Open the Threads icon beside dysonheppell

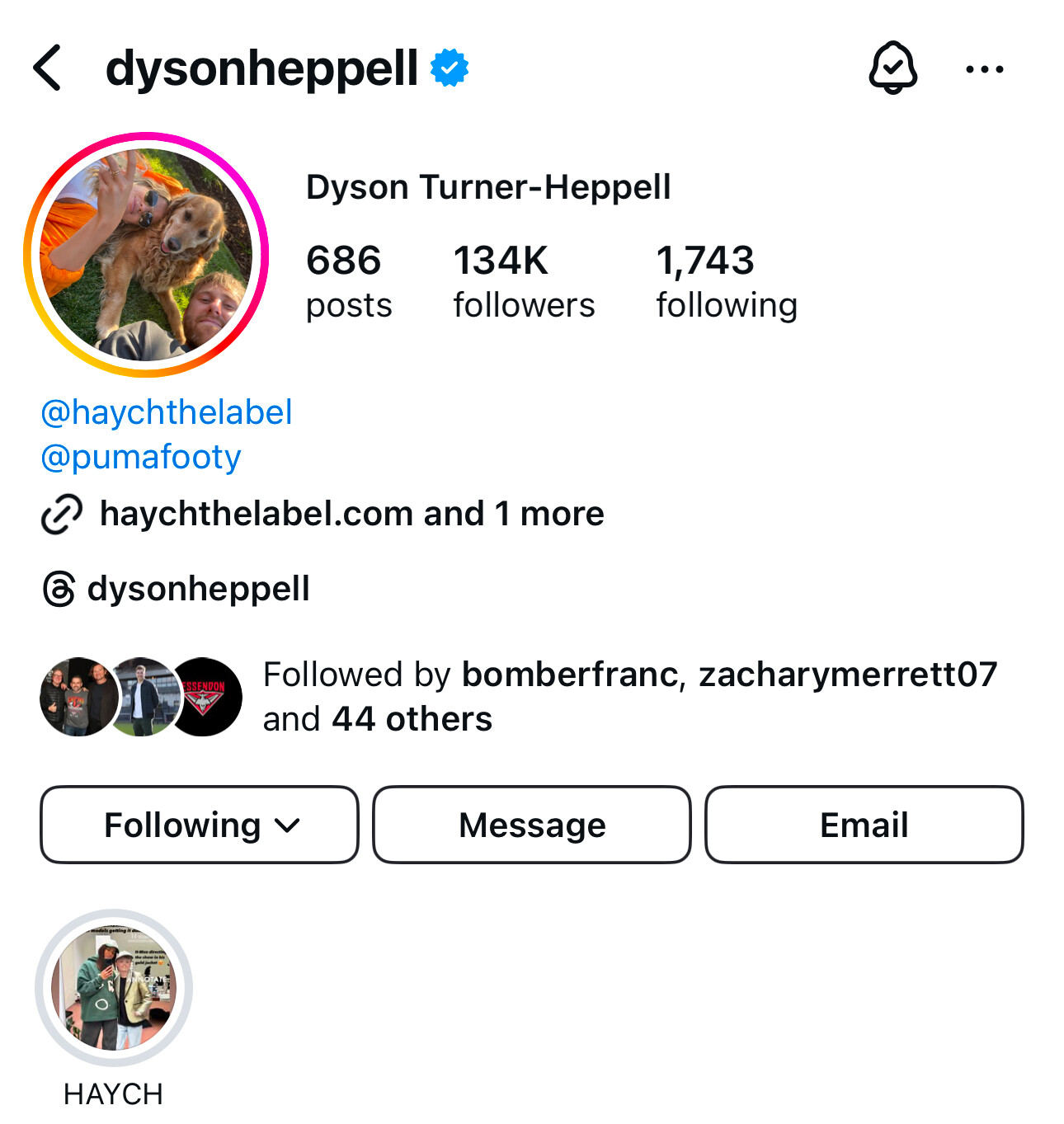point(59,589)
